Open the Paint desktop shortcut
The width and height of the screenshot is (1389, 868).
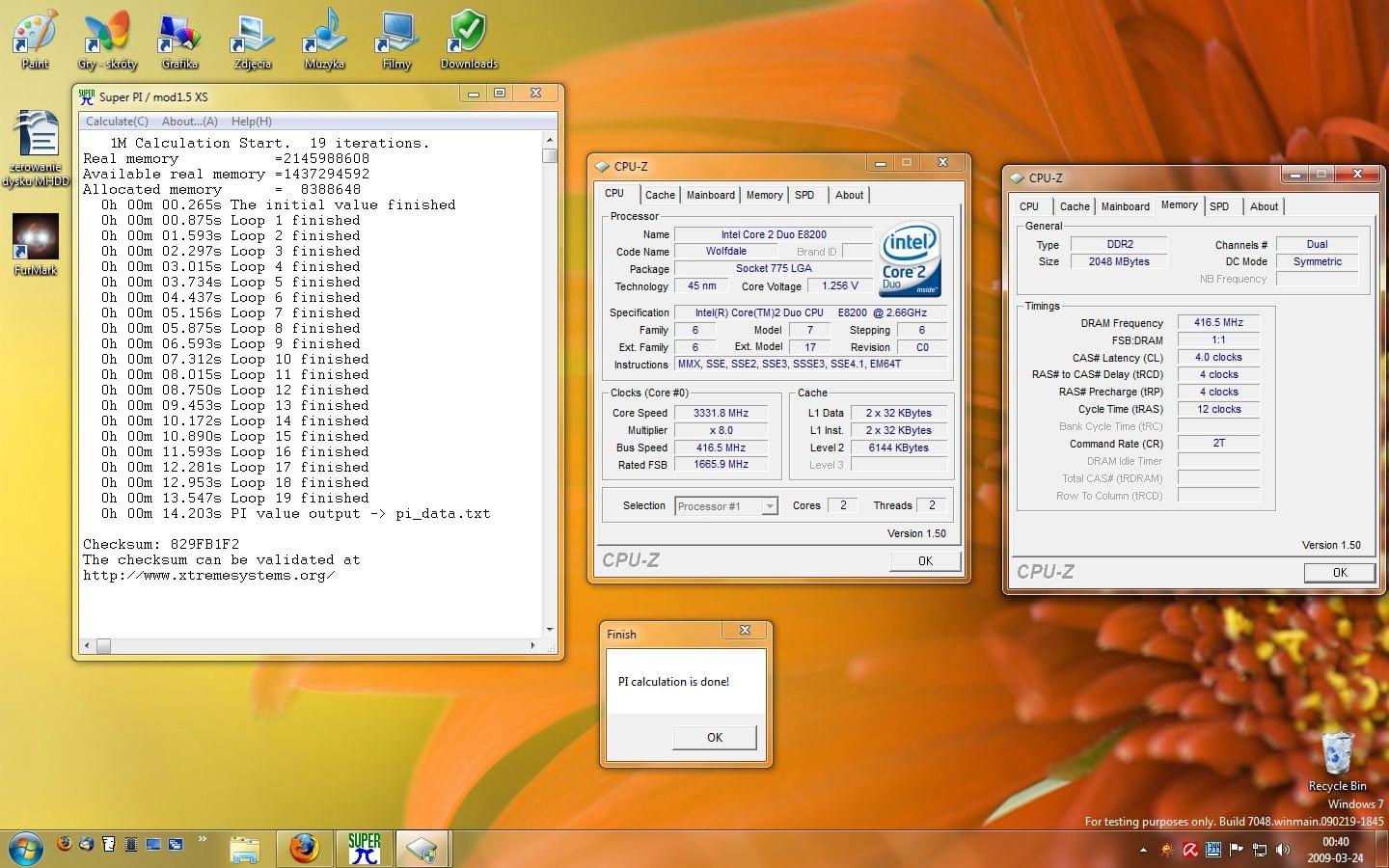(x=35, y=41)
